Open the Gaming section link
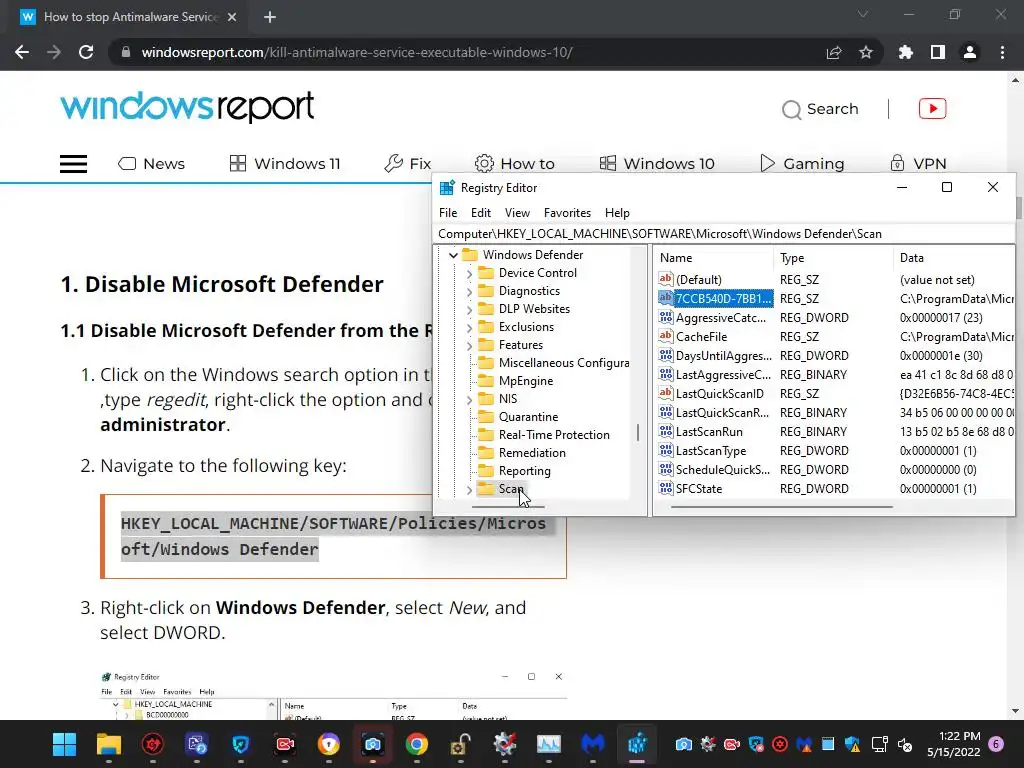The image size is (1024, 768). click(x=802, y=163)
